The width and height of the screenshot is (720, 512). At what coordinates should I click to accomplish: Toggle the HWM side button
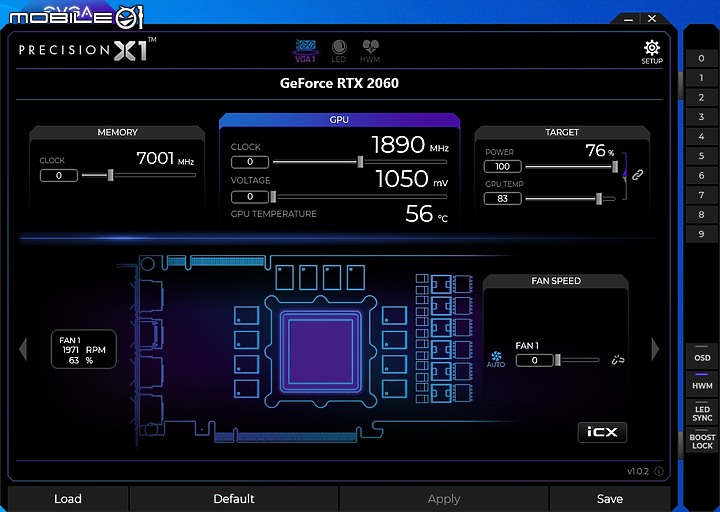tap(702, 383)
